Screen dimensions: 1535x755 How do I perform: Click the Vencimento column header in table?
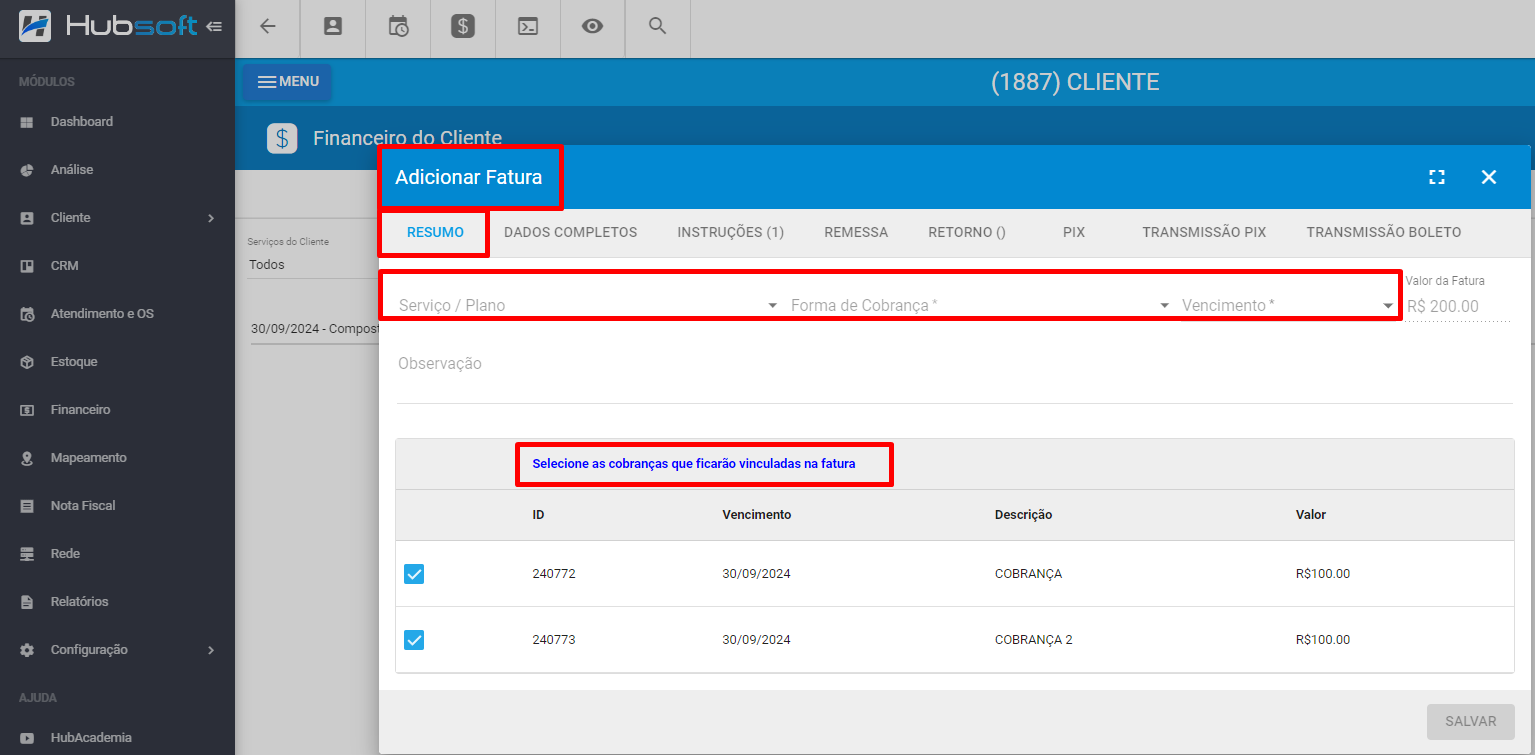tap(756, 515)
